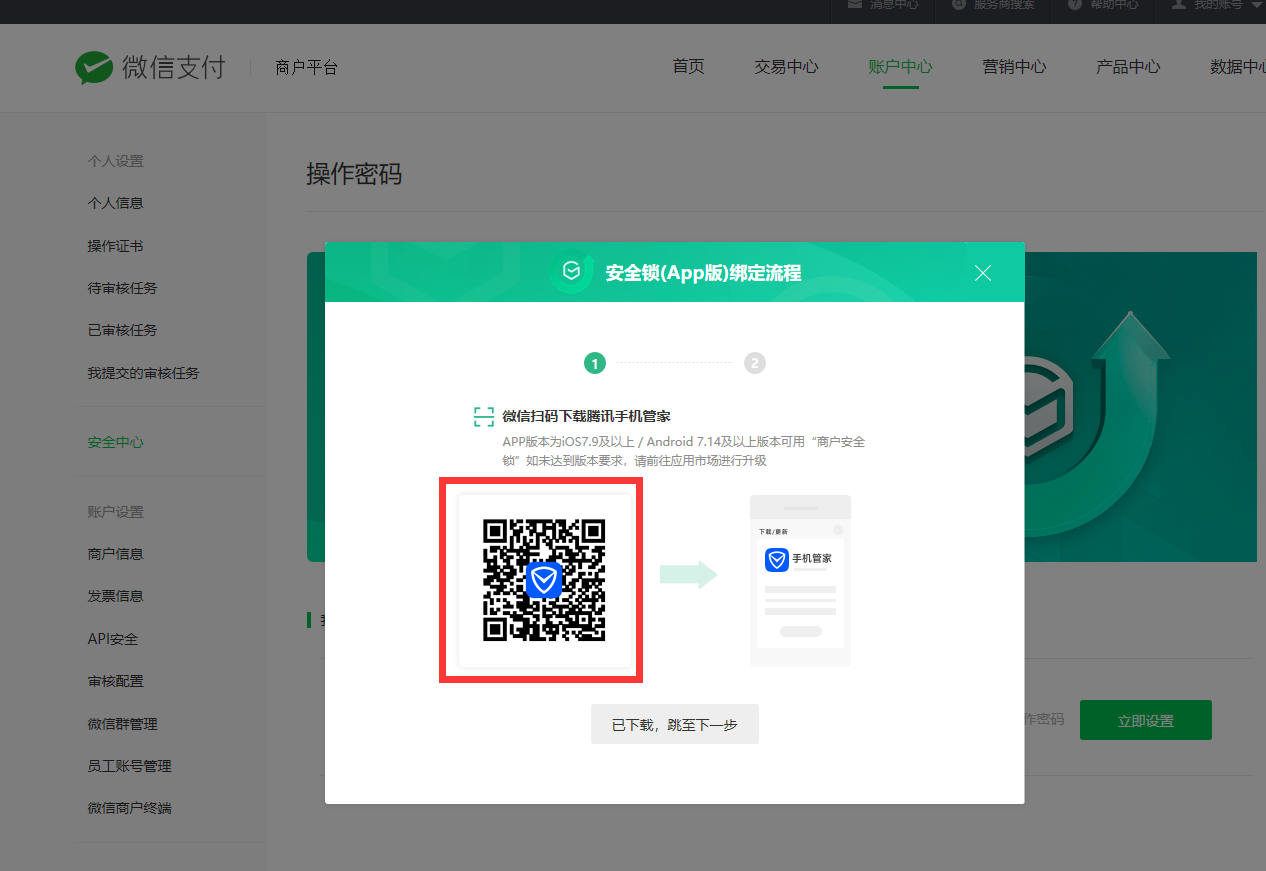Open 微信群管理 in the sidebar

point(122,724)
